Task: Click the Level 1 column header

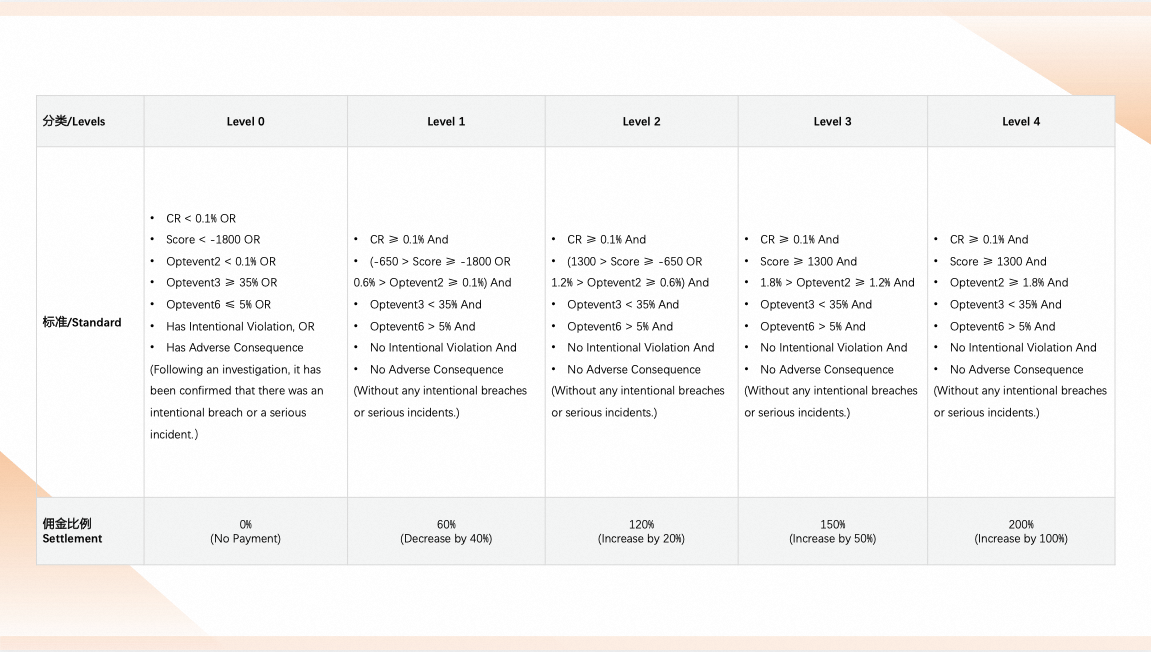Action: 446,122
